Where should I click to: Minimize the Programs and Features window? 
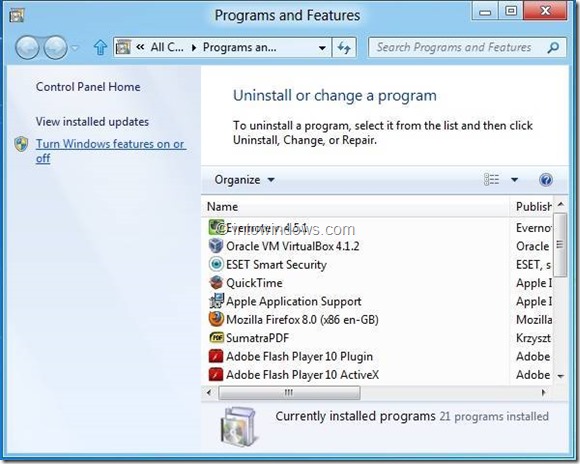coord(485,12)
